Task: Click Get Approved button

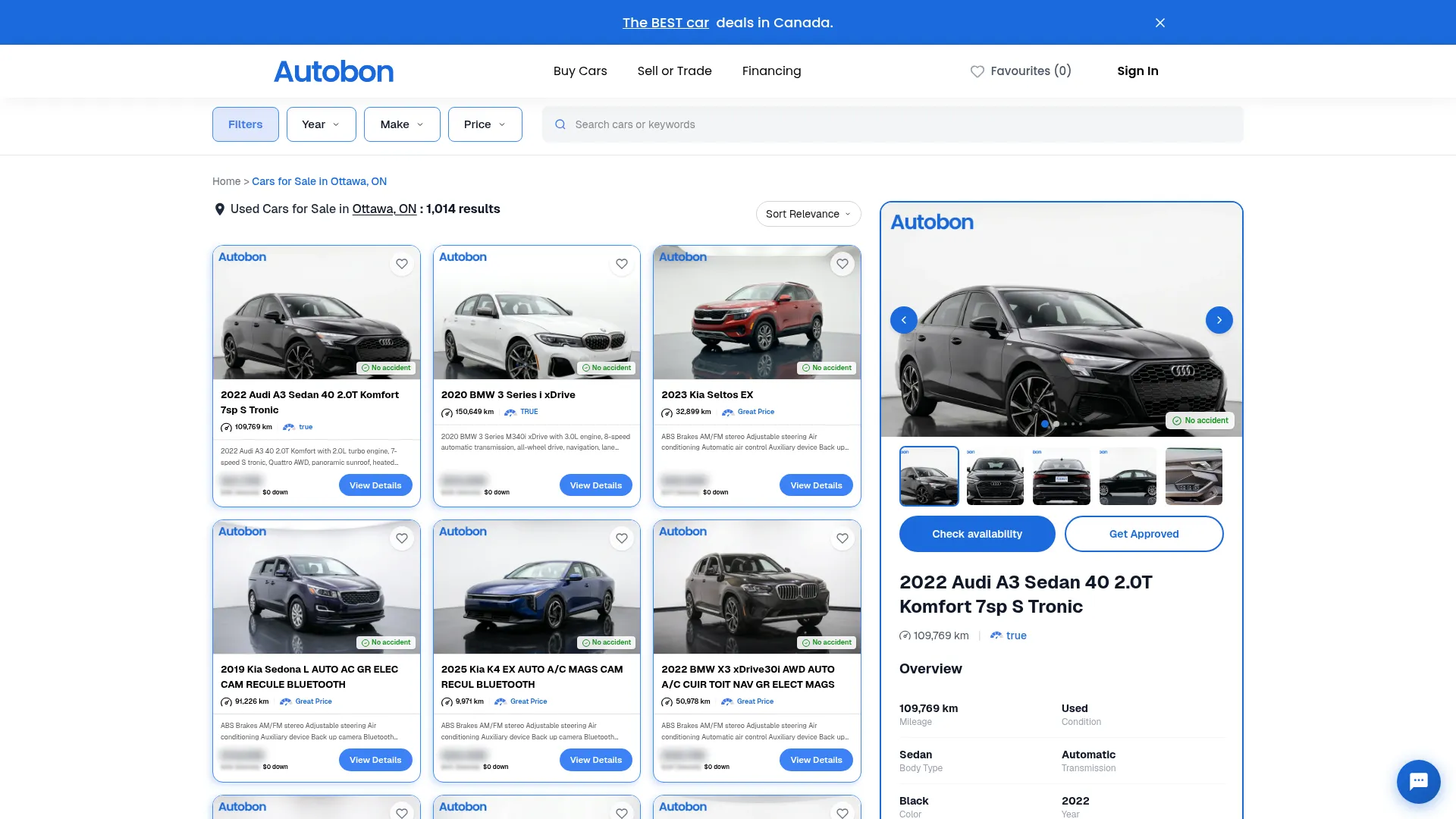Action: point(1144,534)
